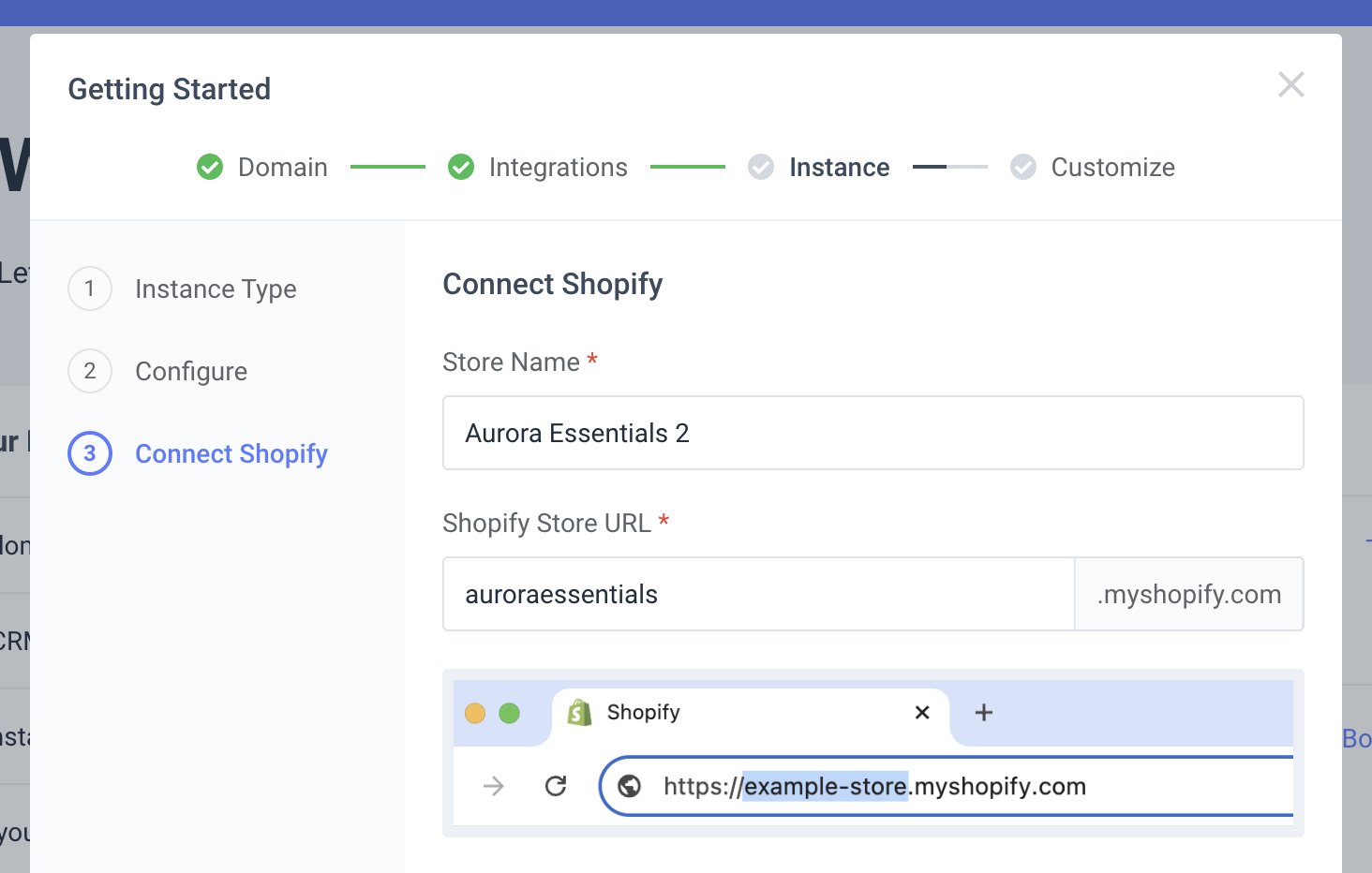1372x873 pixels.
Task: Click the Integrations step green checkmark icon
Action: click(461, 167)
